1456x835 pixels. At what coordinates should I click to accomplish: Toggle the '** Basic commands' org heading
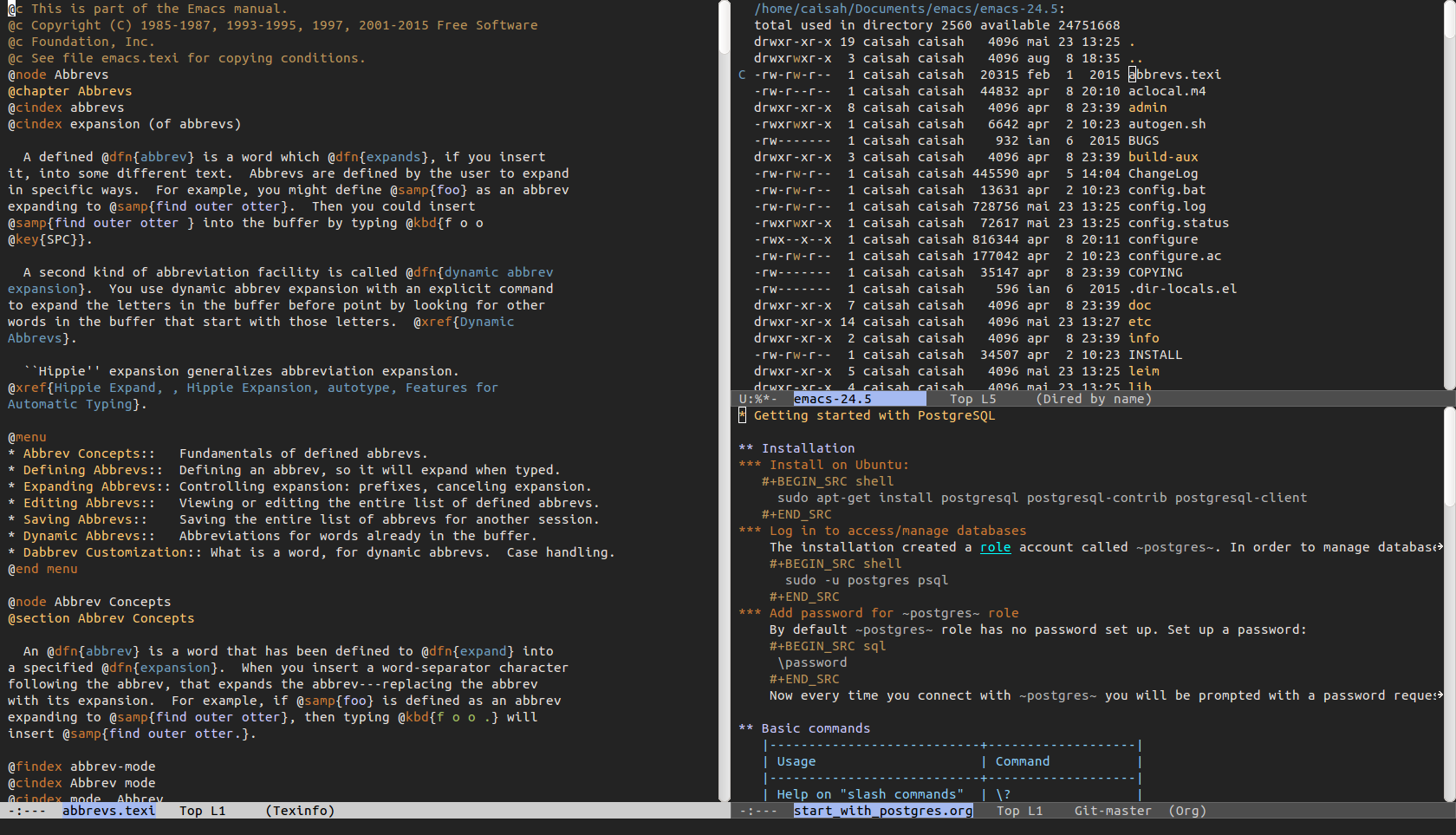804,728
